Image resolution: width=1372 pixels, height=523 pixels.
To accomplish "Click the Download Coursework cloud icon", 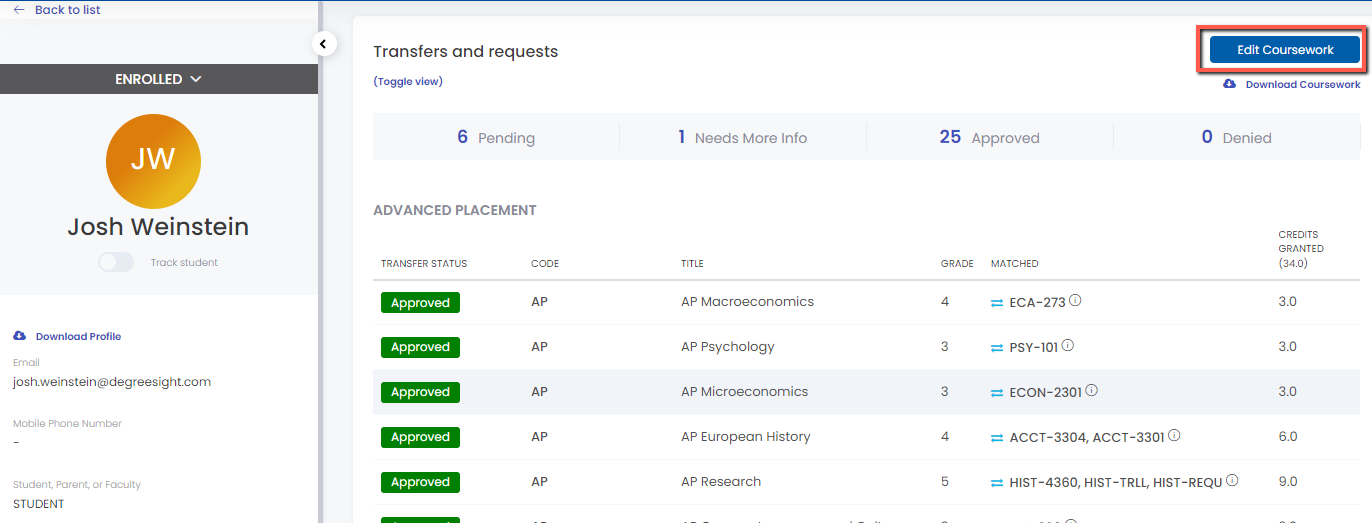I will (x=1229, y=85).
